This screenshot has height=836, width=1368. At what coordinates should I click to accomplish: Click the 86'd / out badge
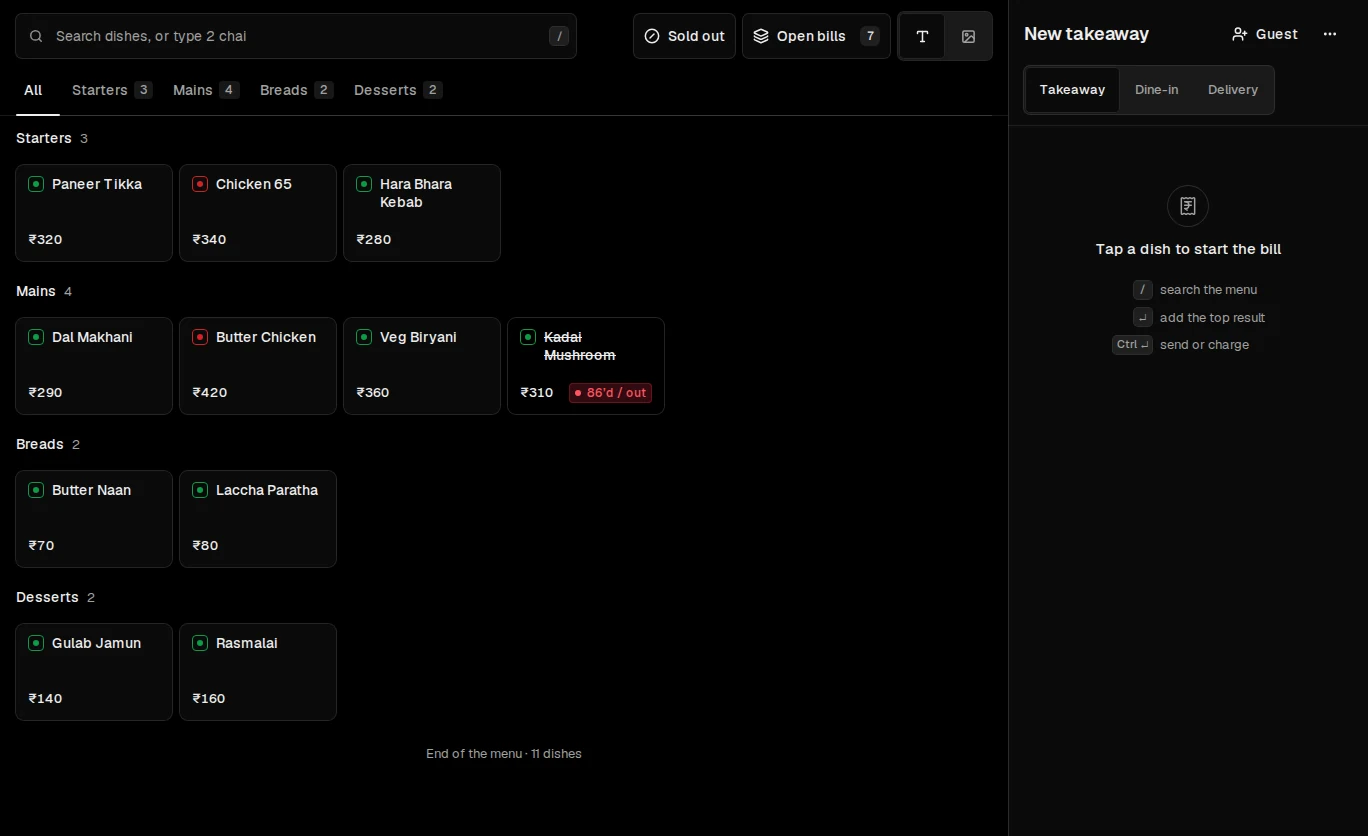click(610, 393)
